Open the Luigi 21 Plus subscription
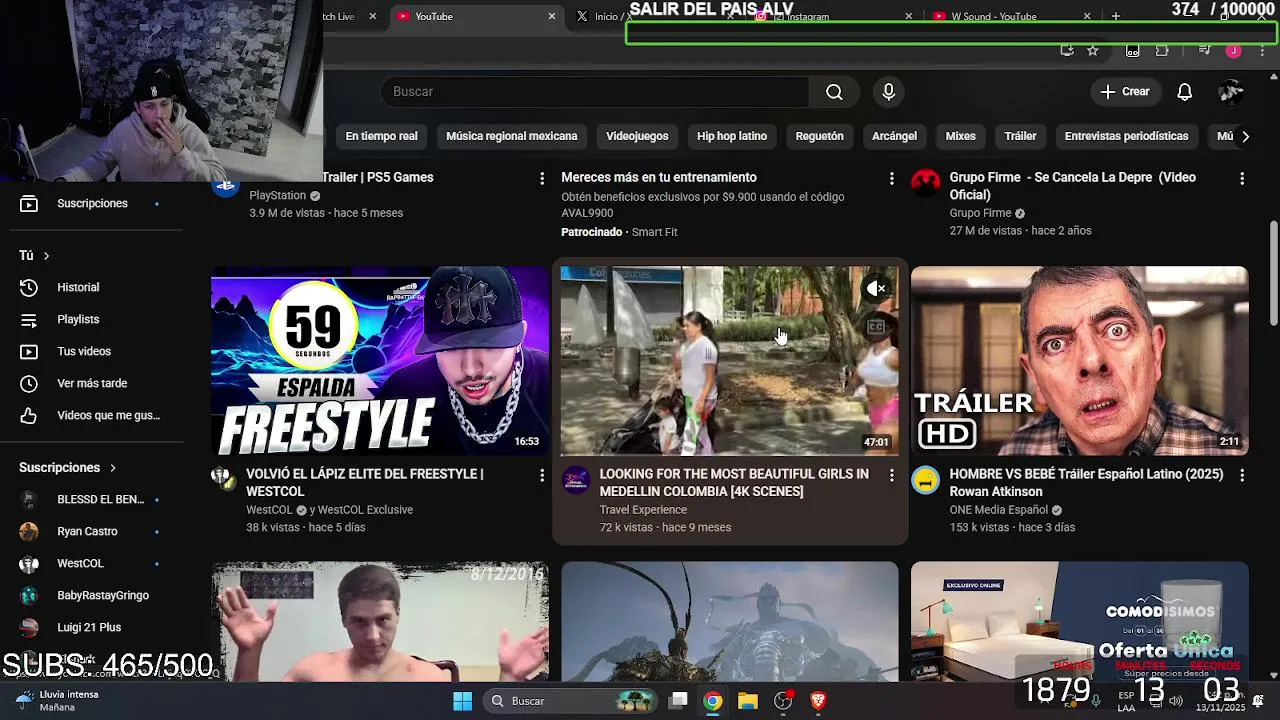Viewport: 1280px width, 720px height. pos(92,627)
